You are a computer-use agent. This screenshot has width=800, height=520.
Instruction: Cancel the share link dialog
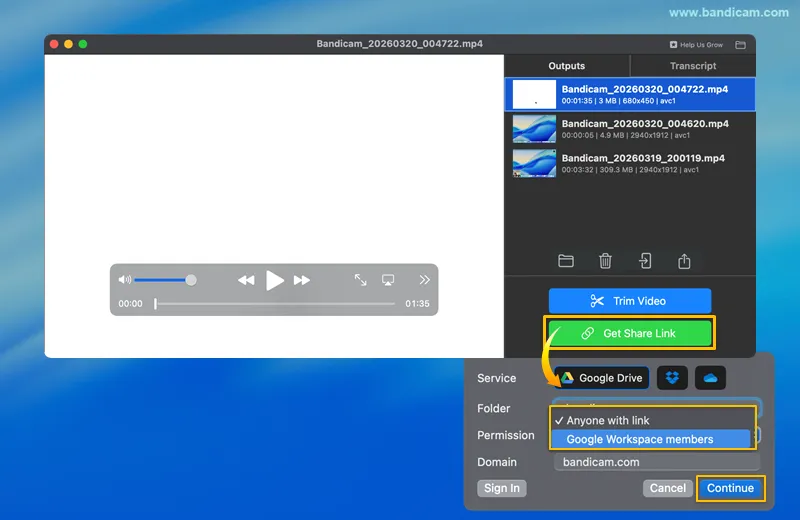tap(667, 488)
